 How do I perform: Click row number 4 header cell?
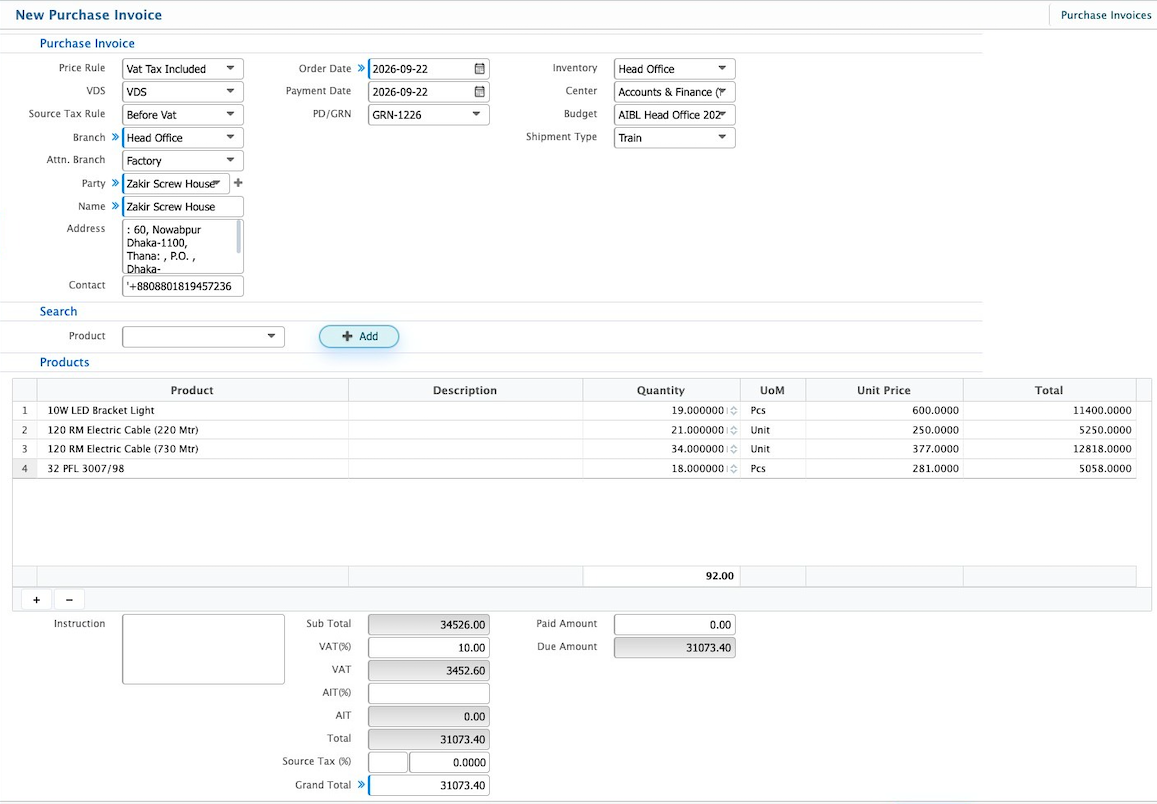pos(24,469)
